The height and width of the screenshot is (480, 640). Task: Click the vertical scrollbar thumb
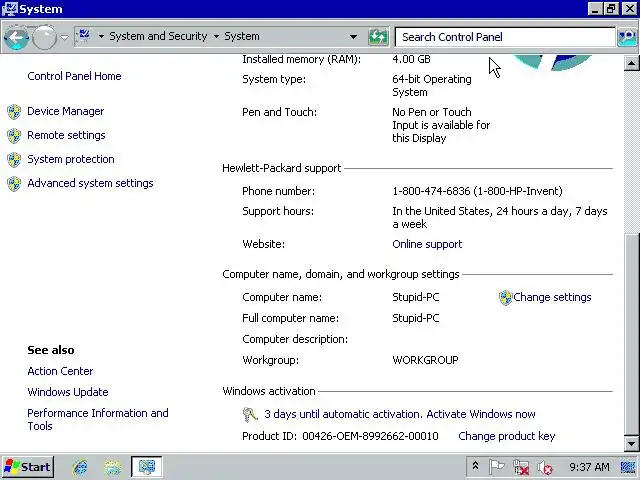point(631,333)
